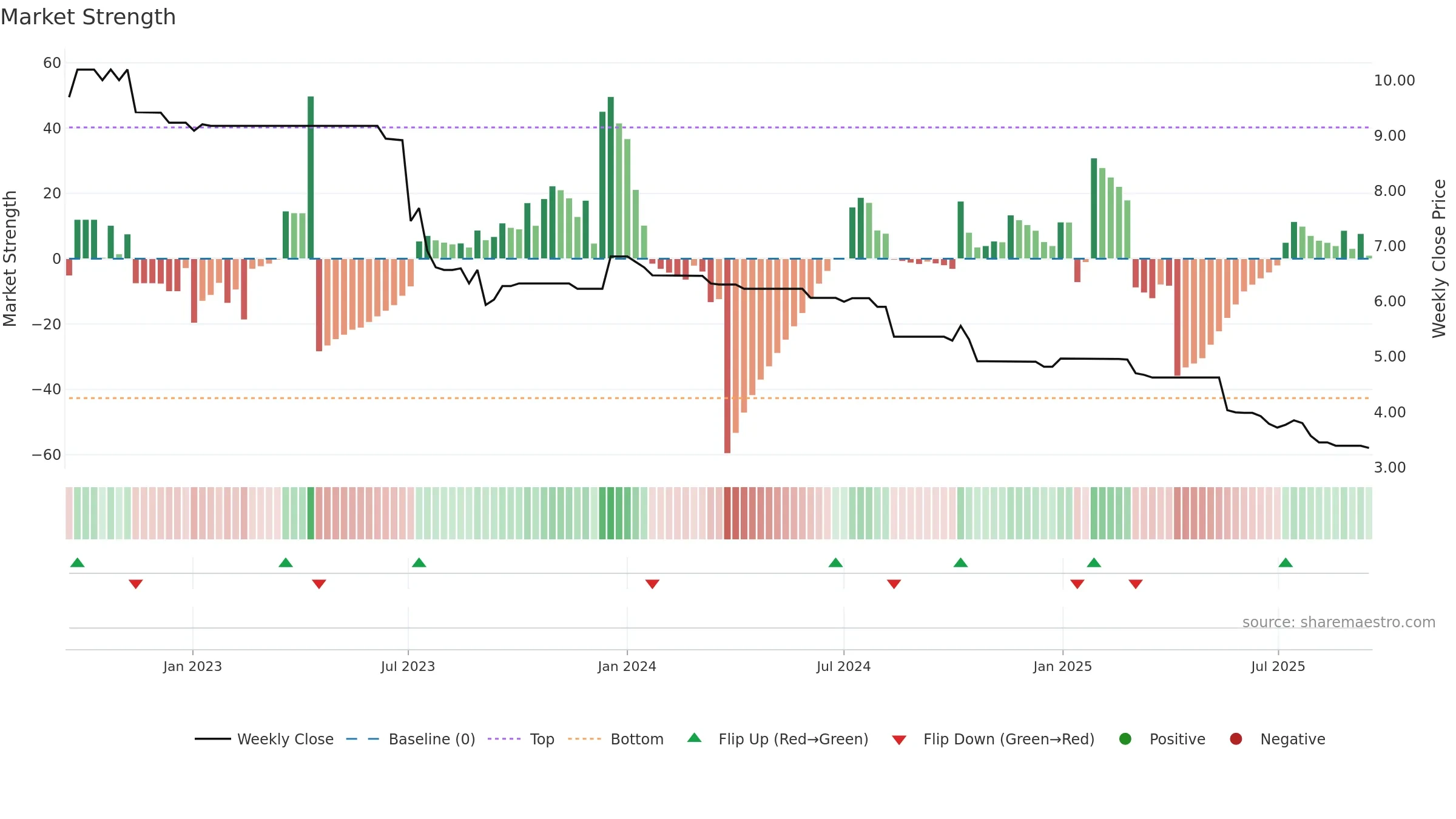Click the green Positive circle in legend
The width and height of the screenshot is (1456, 819).
pos(1125,739)
